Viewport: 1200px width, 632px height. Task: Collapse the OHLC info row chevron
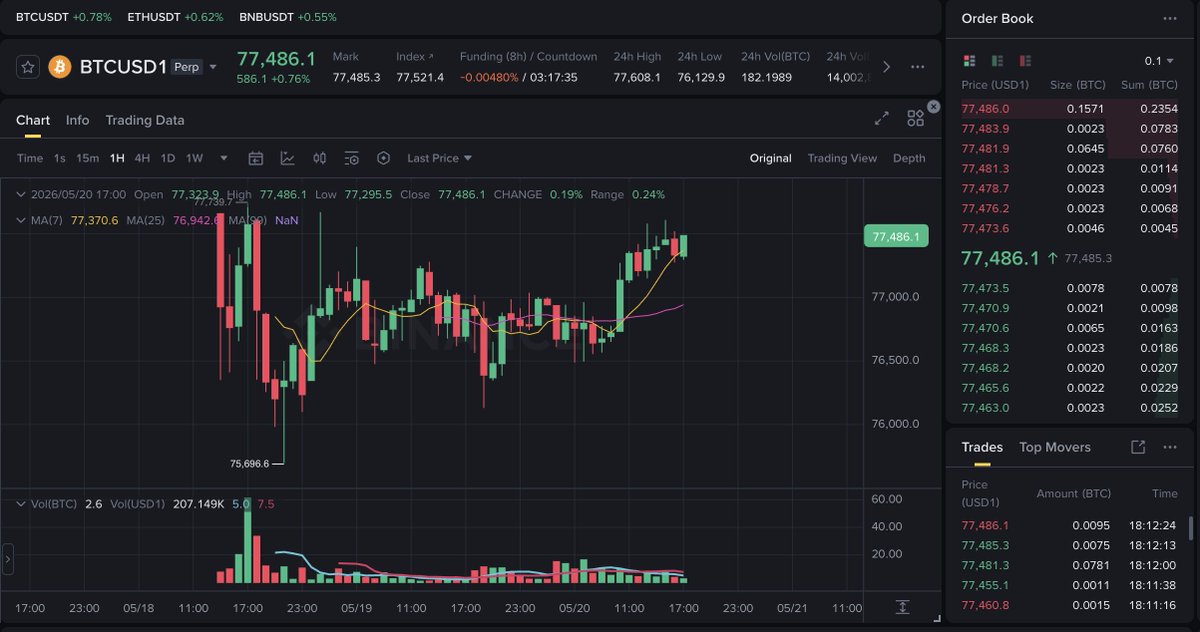(x=21, y=194)
